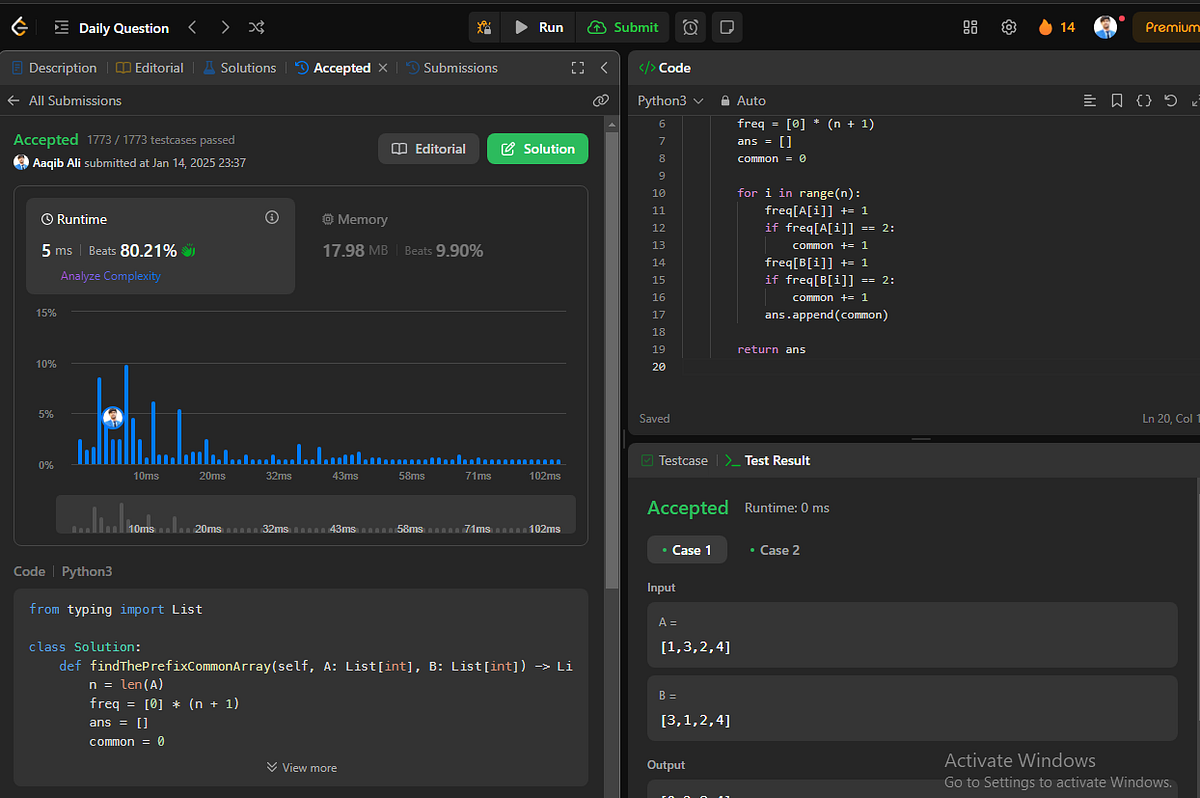The image size is (1200, 798).
Task: Collapse the left panel chevron
Action: (x=604, y=68)
